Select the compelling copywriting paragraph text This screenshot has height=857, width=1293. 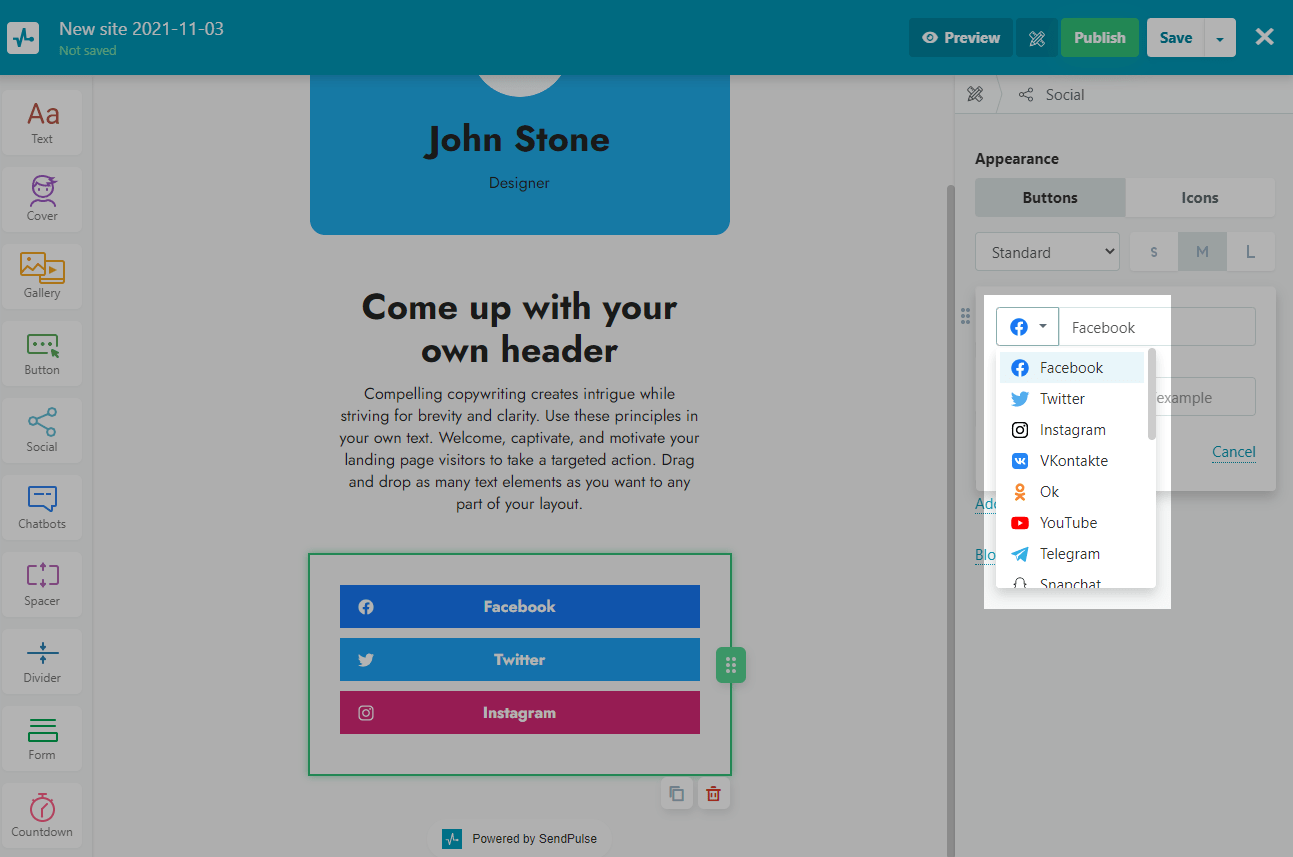520,449
